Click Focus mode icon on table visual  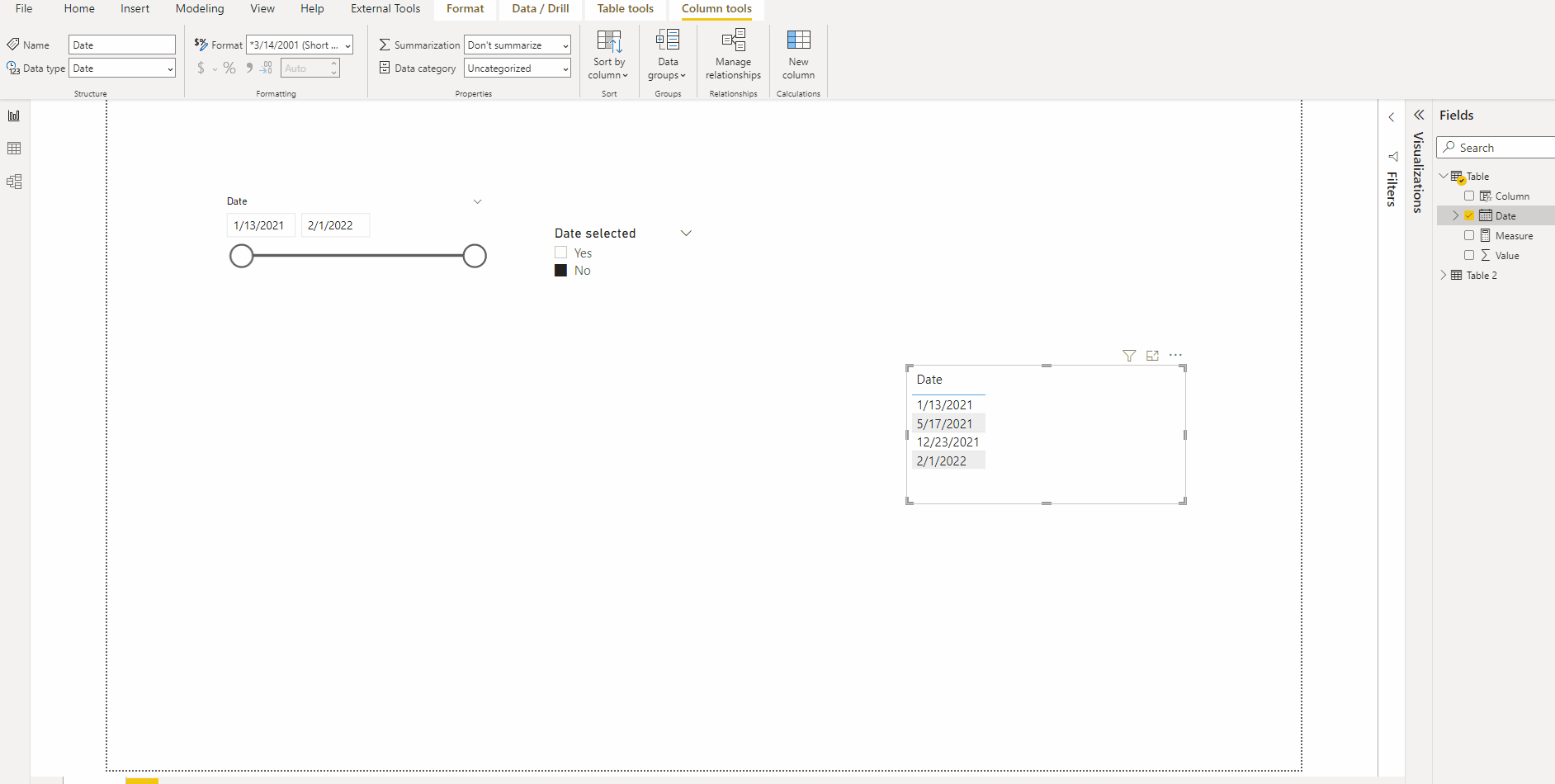1152,356
